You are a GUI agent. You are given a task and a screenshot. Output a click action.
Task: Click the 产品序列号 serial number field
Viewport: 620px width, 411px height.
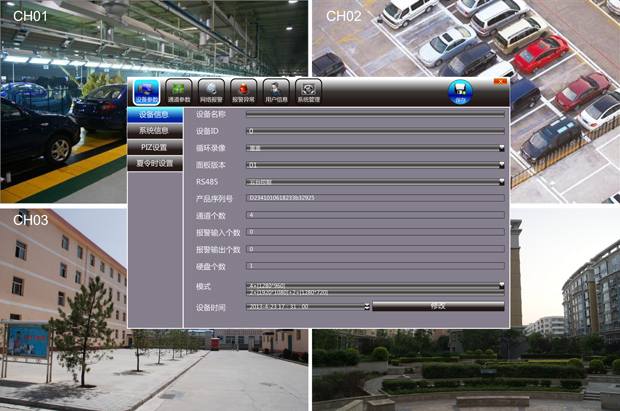375,198
